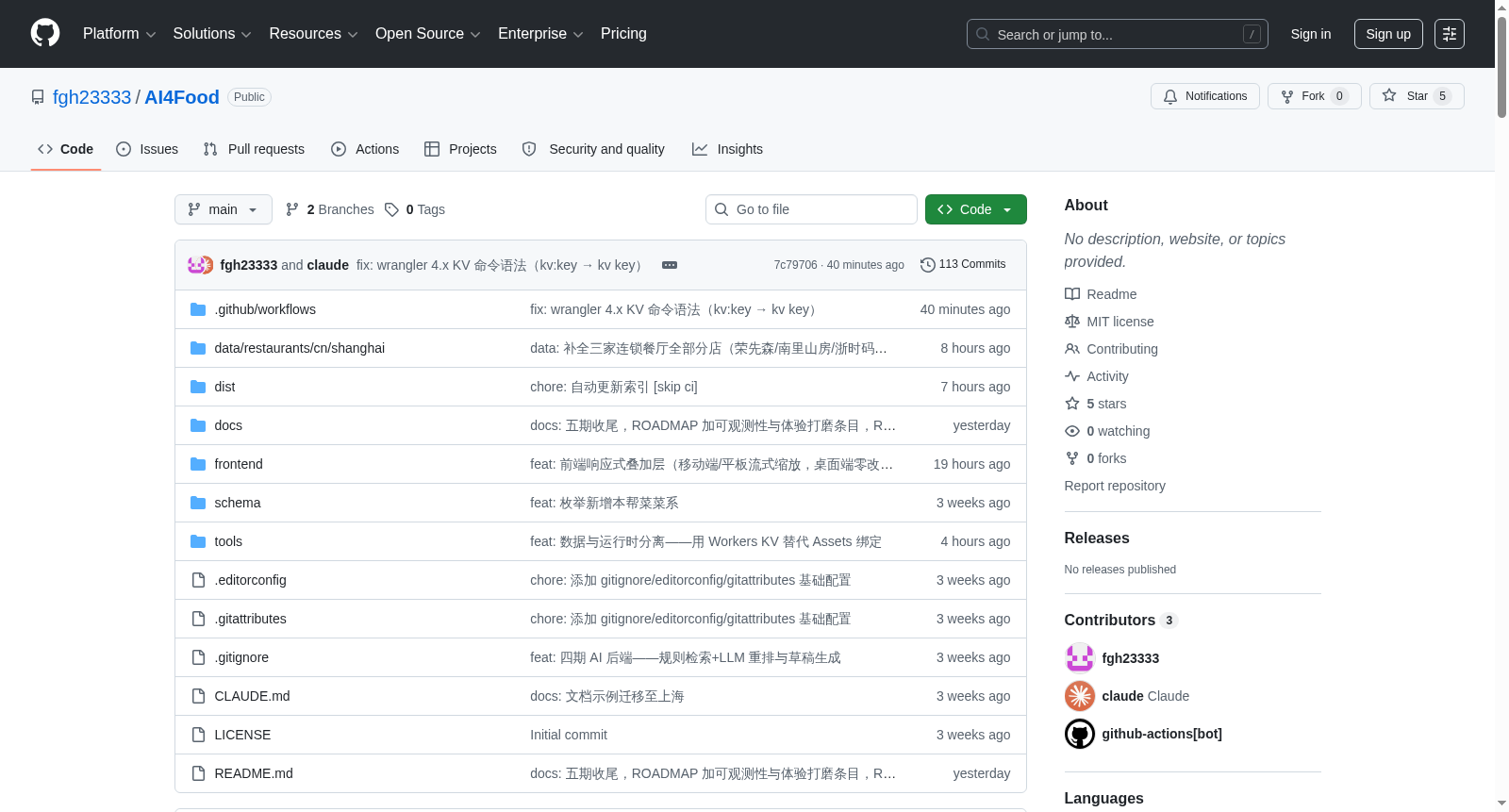Click the file icon beside LICENSE
Viewport: 1509px width, 812px height.
198,735
